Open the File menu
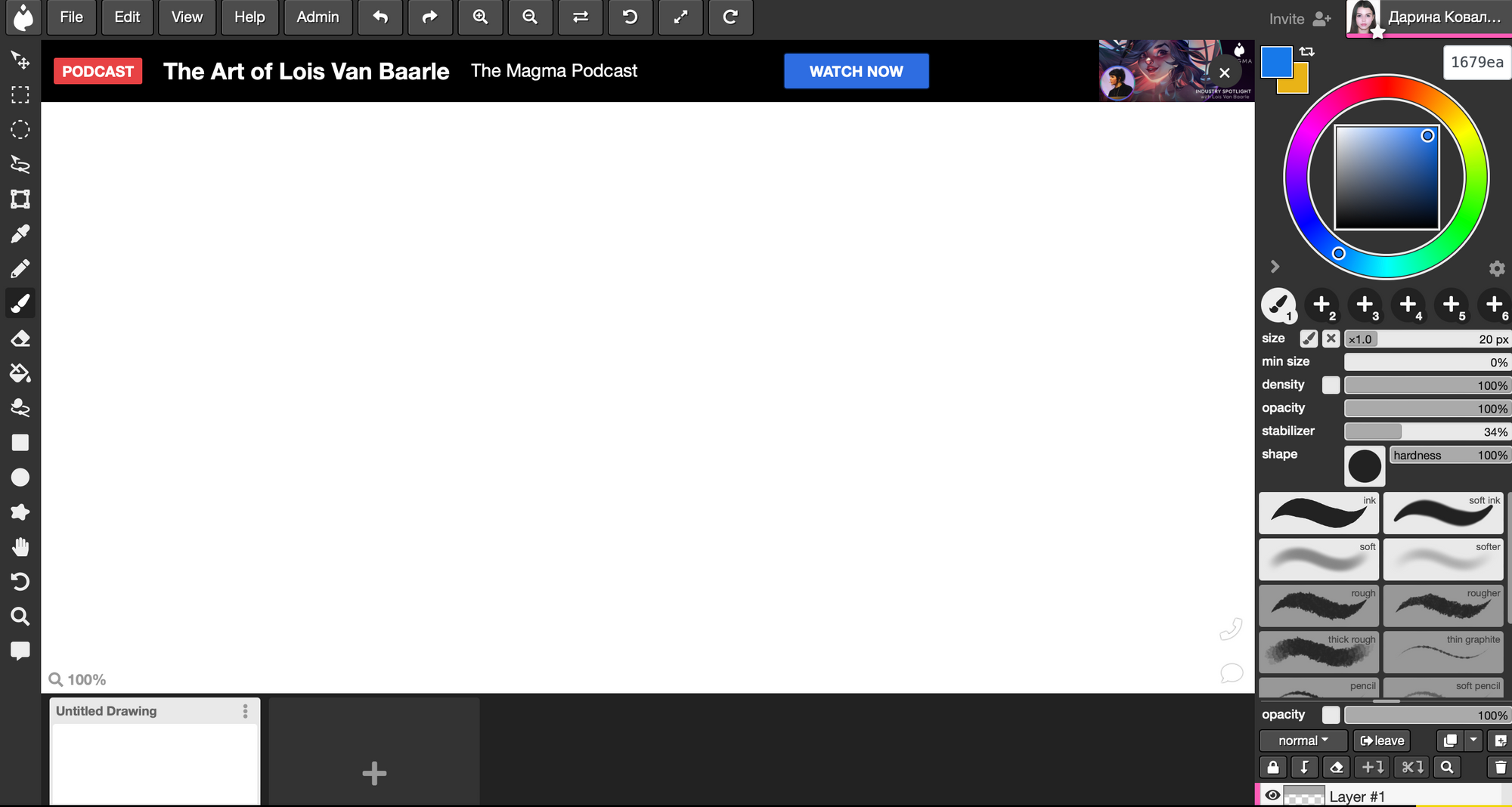The image size is (1512, 807). coord(72,17)
